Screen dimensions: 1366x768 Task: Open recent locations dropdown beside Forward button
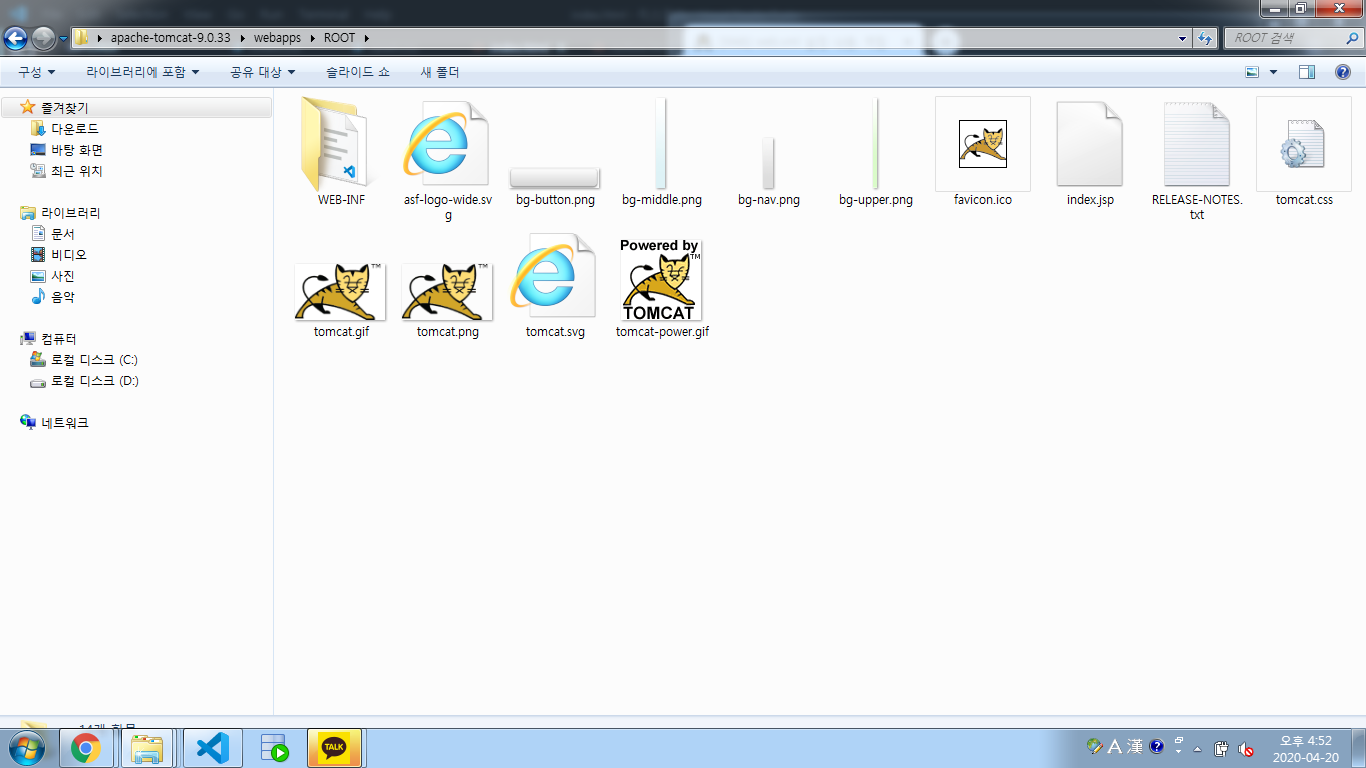point(64,39)
